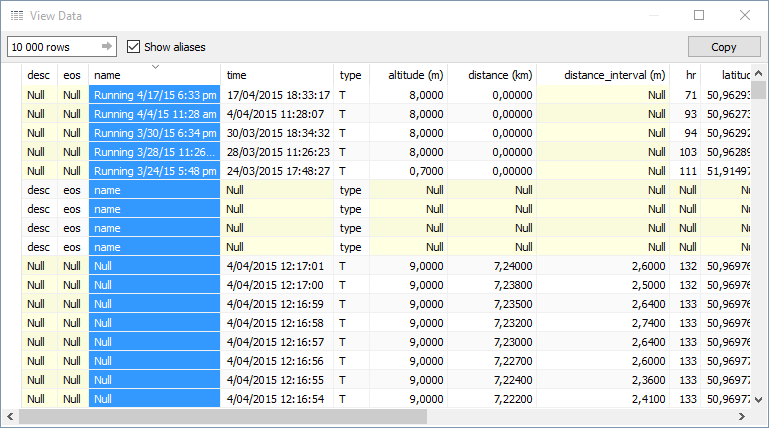769x428 pixels.
Task: Click distance_interval cell 2,3600
Action: [603, 380]
